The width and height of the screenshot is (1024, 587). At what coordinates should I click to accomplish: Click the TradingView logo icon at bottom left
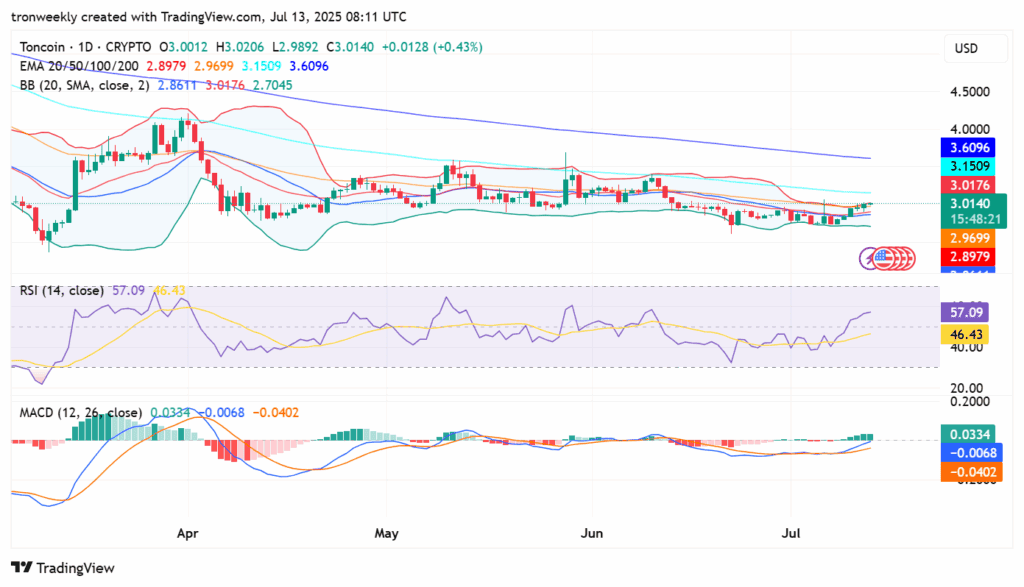(x=22, y=567)
